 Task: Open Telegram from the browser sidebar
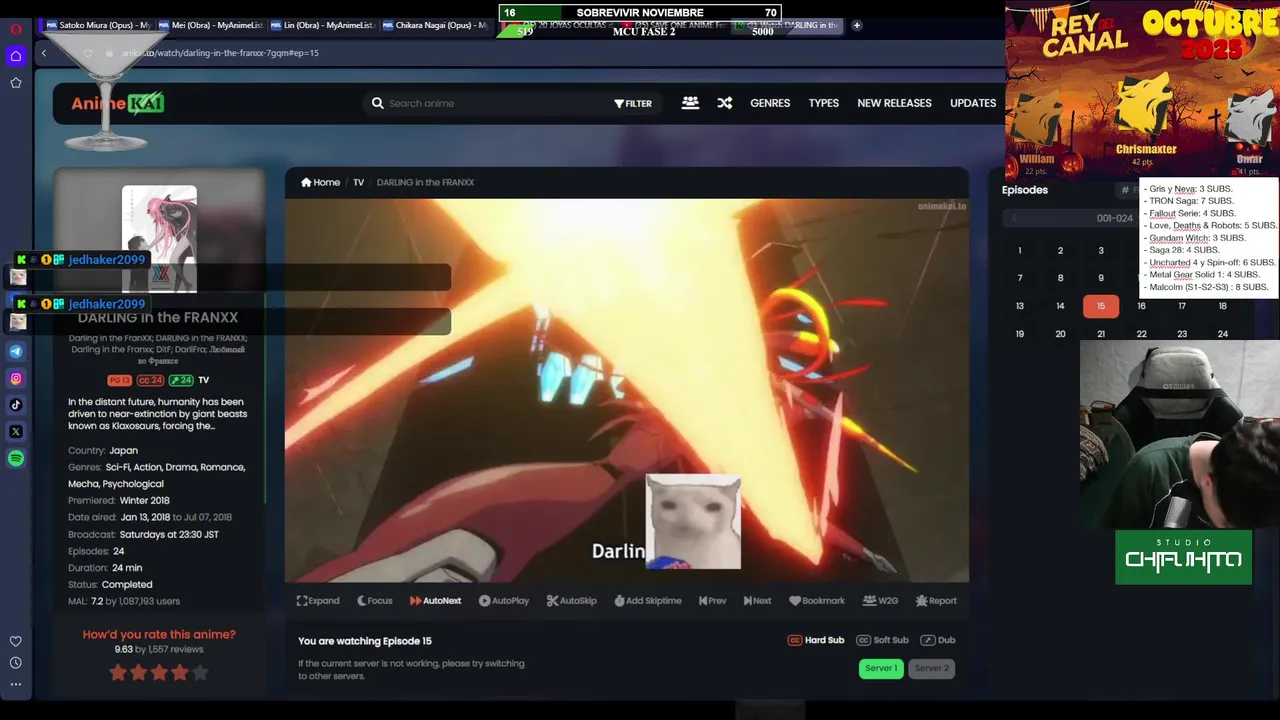16,351
